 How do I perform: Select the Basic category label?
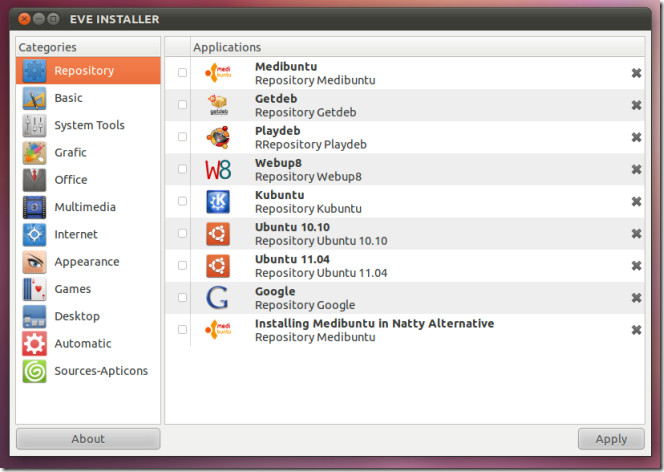69,98
